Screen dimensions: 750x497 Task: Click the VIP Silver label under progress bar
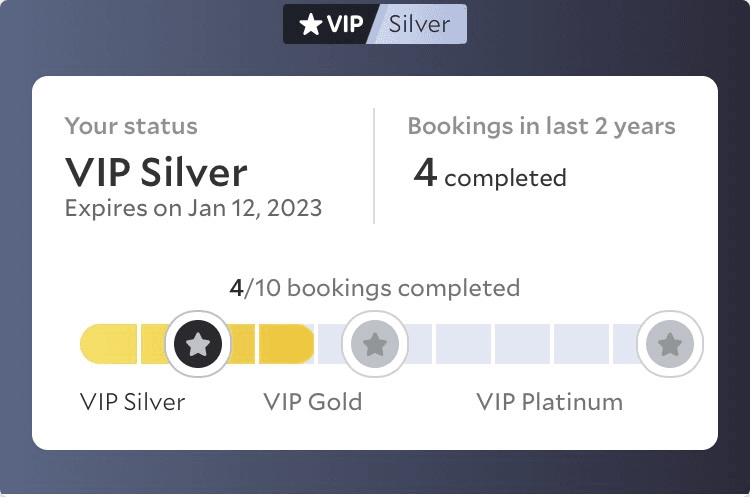[132, 402]
